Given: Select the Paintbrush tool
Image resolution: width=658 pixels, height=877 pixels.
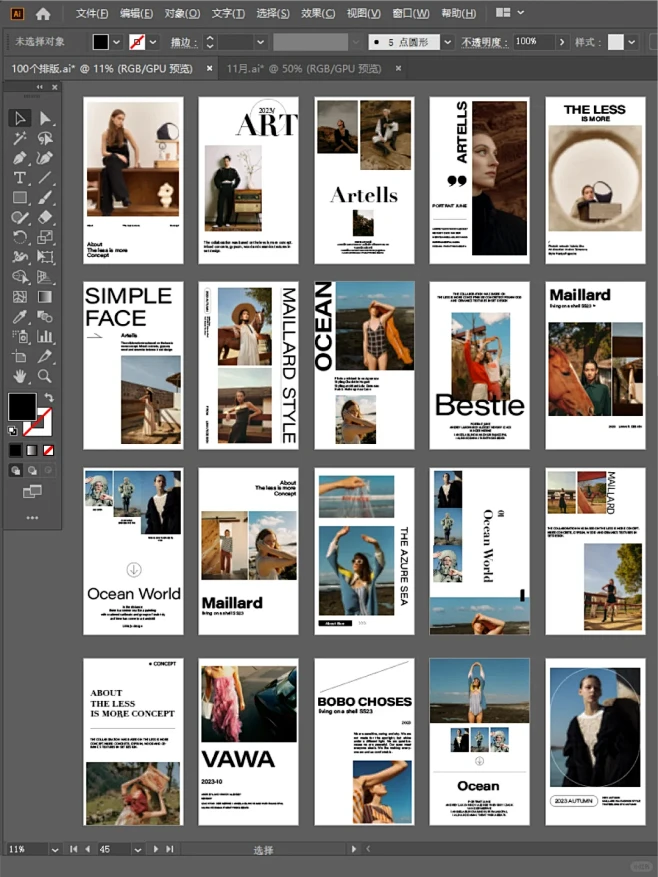Looking at the screenshot, I should click(x=45, y=197).
